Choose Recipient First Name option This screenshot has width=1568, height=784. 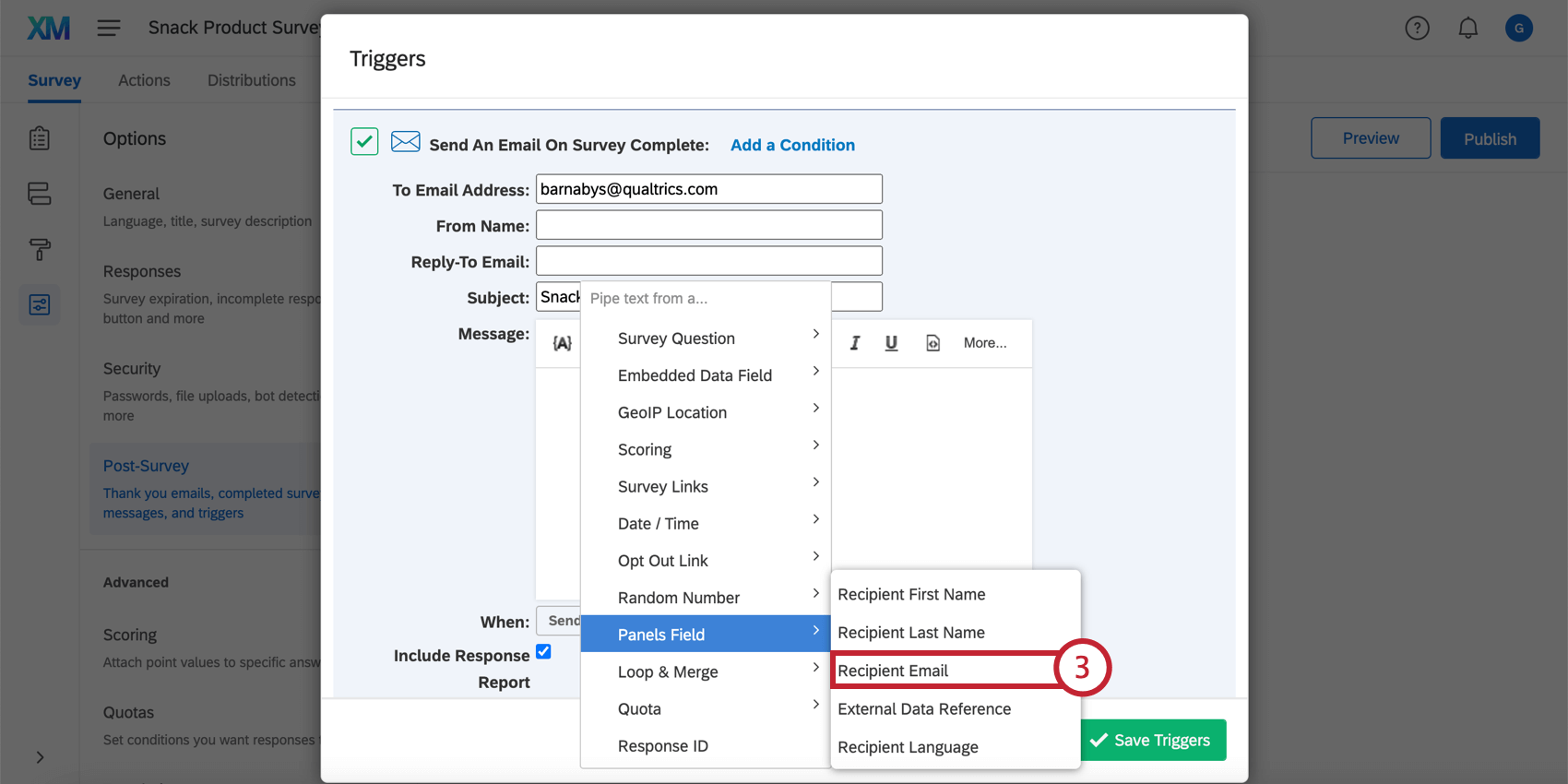tap(911, 595)
